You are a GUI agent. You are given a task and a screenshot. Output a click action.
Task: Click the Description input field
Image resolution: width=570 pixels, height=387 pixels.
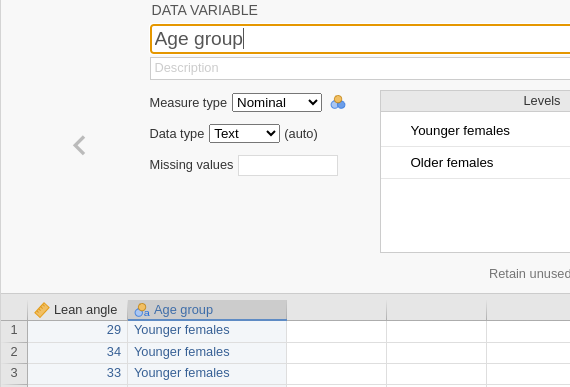(360, 68)
